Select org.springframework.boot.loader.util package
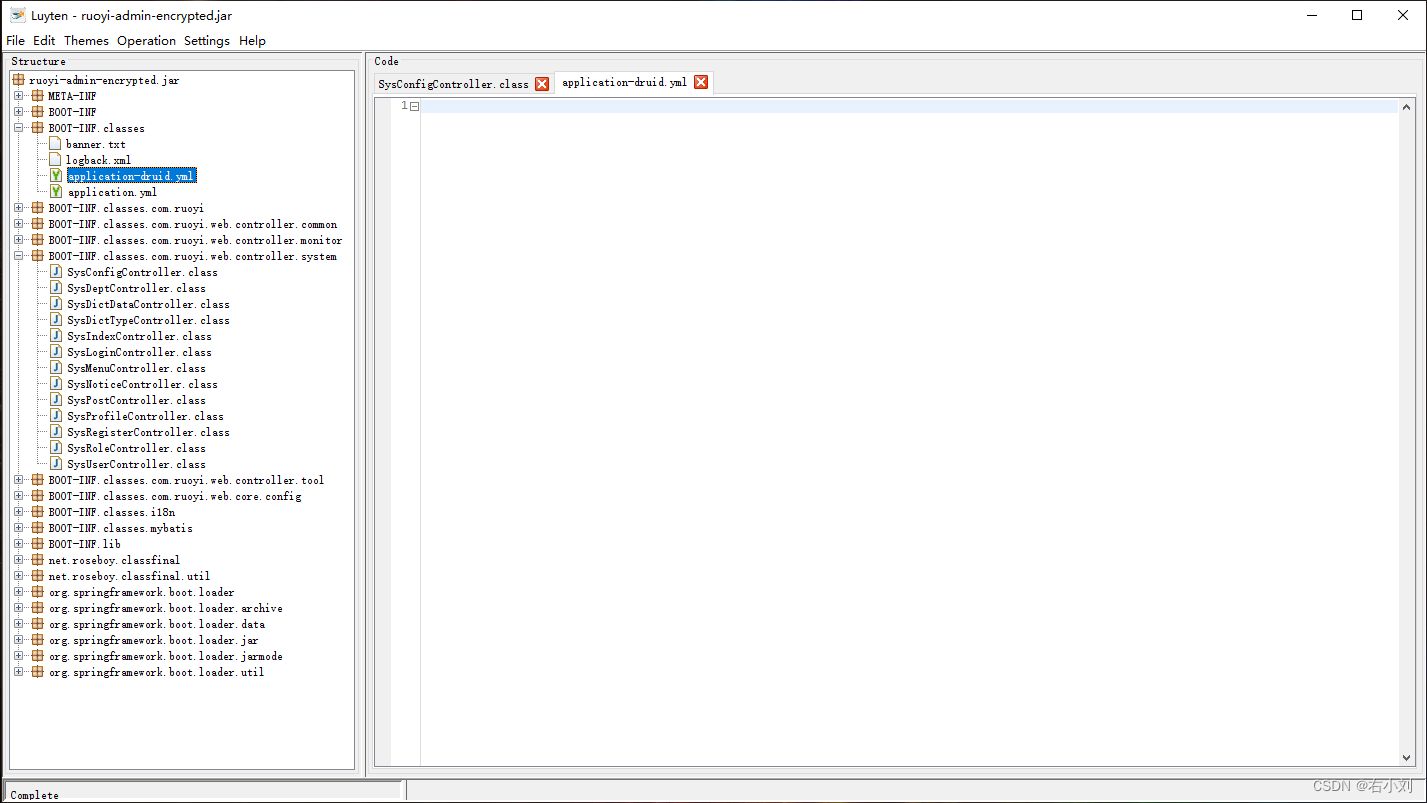Screen dimensions: 1427x803 tap(157, 672)
